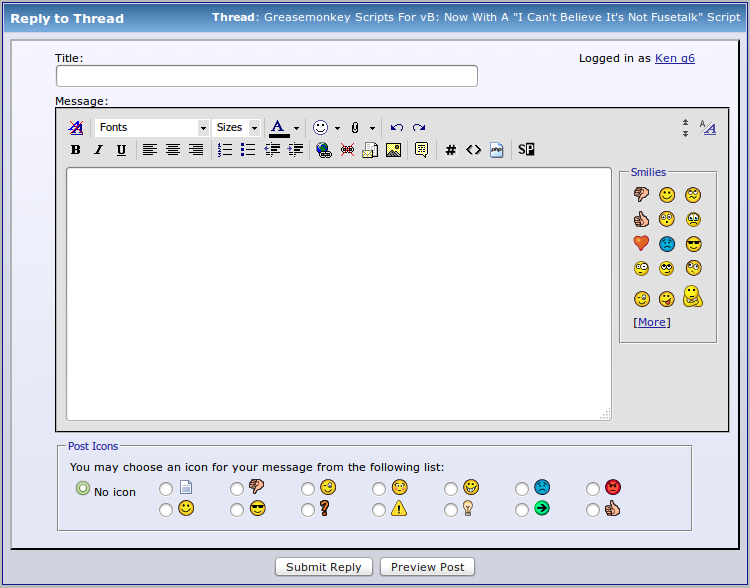
Task: Toggle underline formatting
Action: click(x=121, y=150)
